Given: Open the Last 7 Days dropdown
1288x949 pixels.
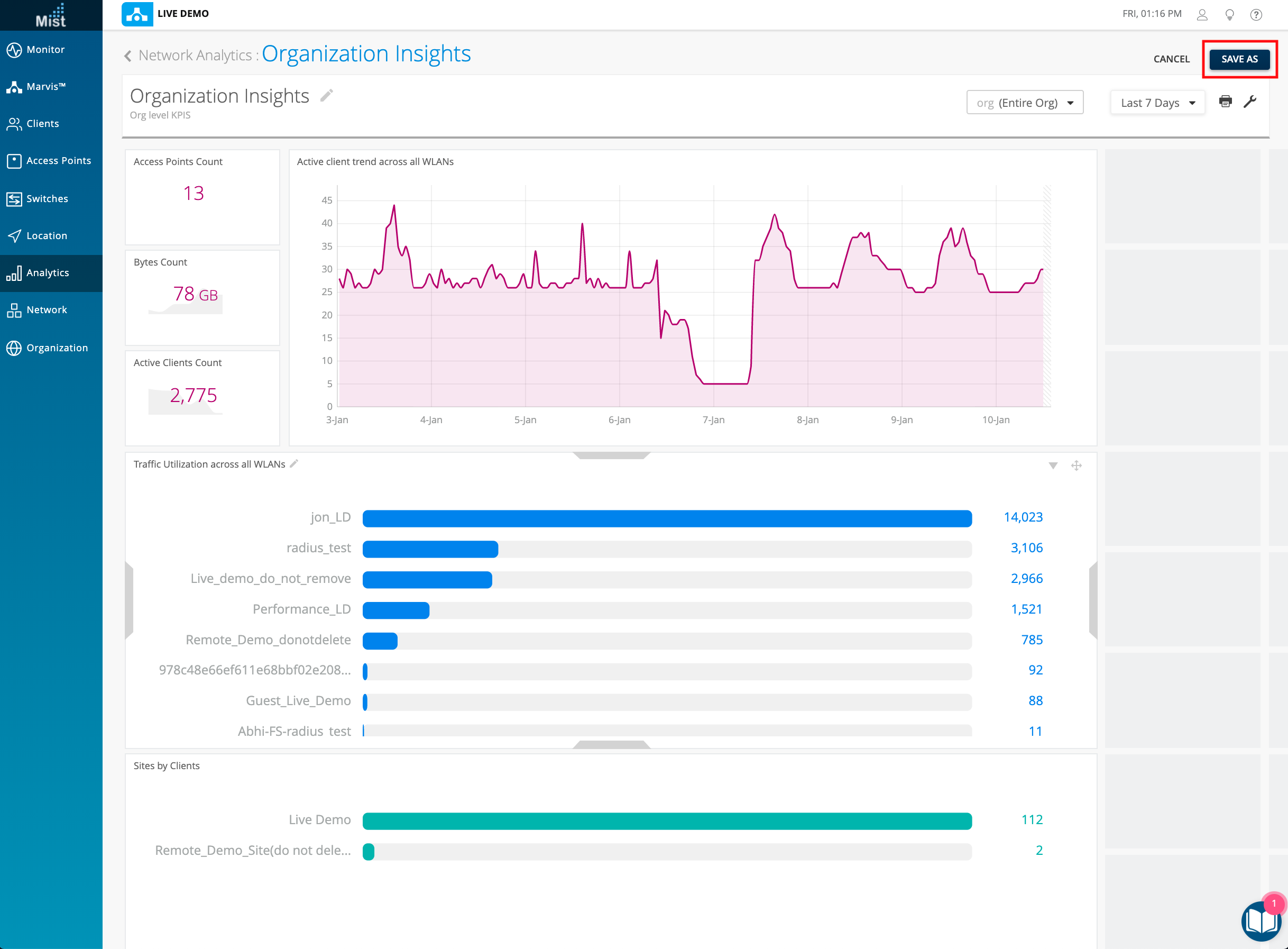Looking at the screenshot, I should pyautogui.click(x=1157, y=103).
